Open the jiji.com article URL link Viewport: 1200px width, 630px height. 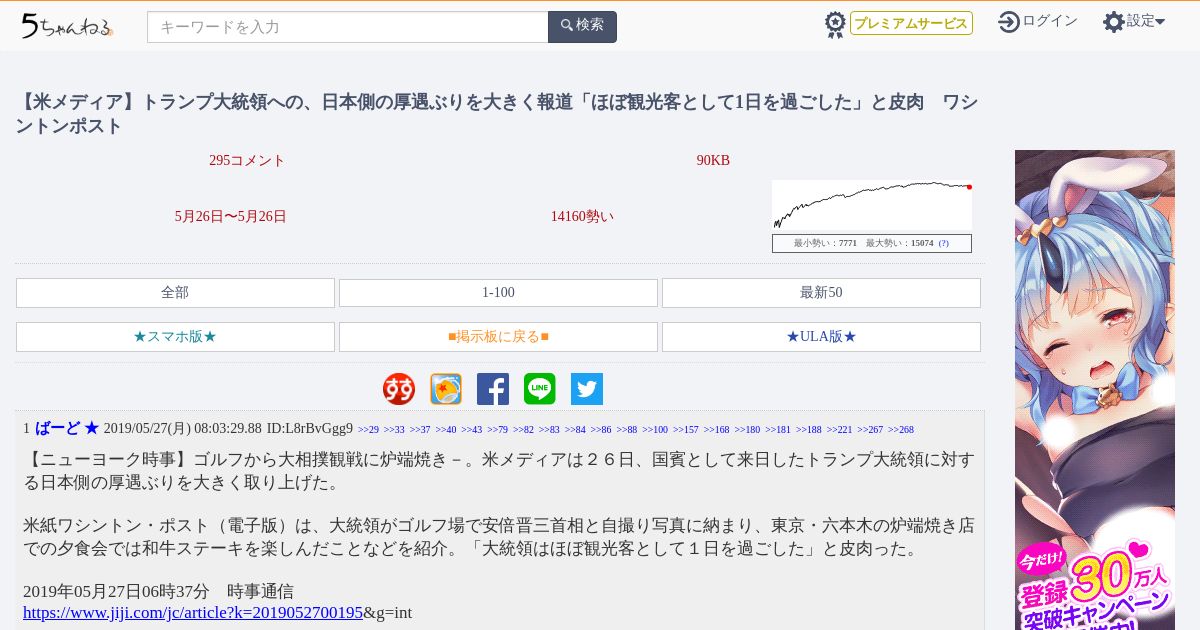193,613
